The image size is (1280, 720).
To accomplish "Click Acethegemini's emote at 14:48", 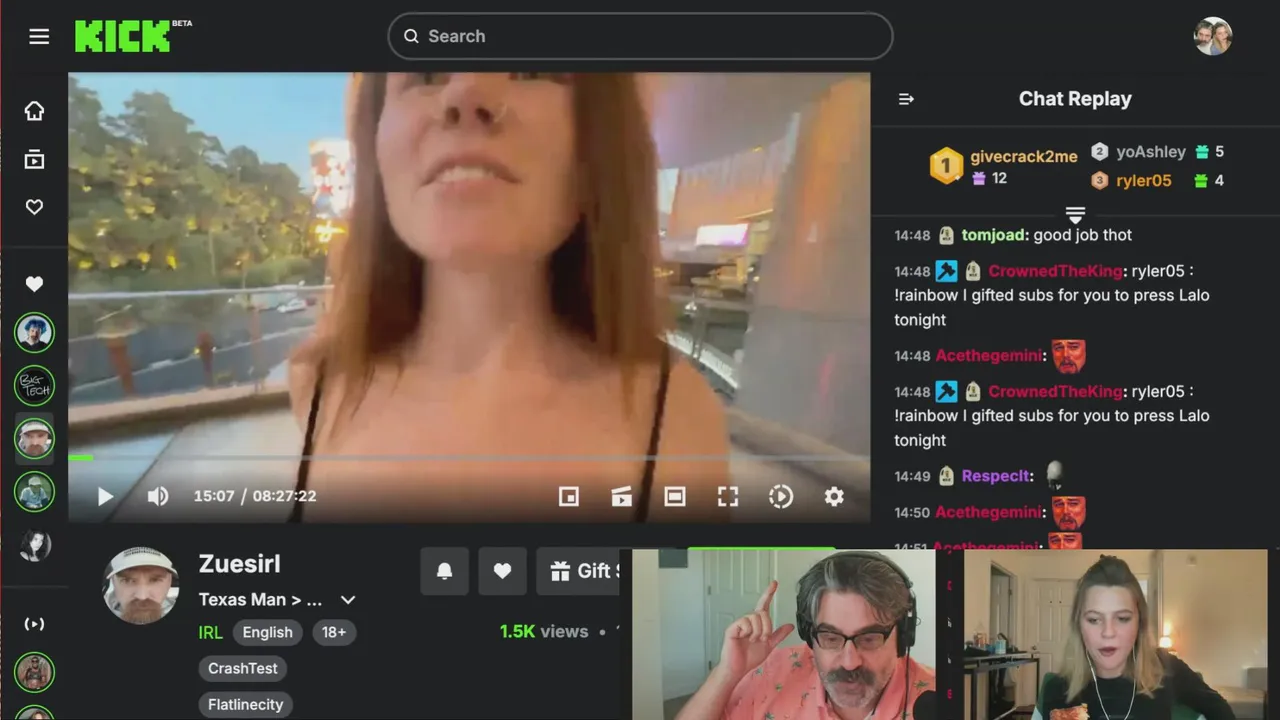I will [1069, 356].
